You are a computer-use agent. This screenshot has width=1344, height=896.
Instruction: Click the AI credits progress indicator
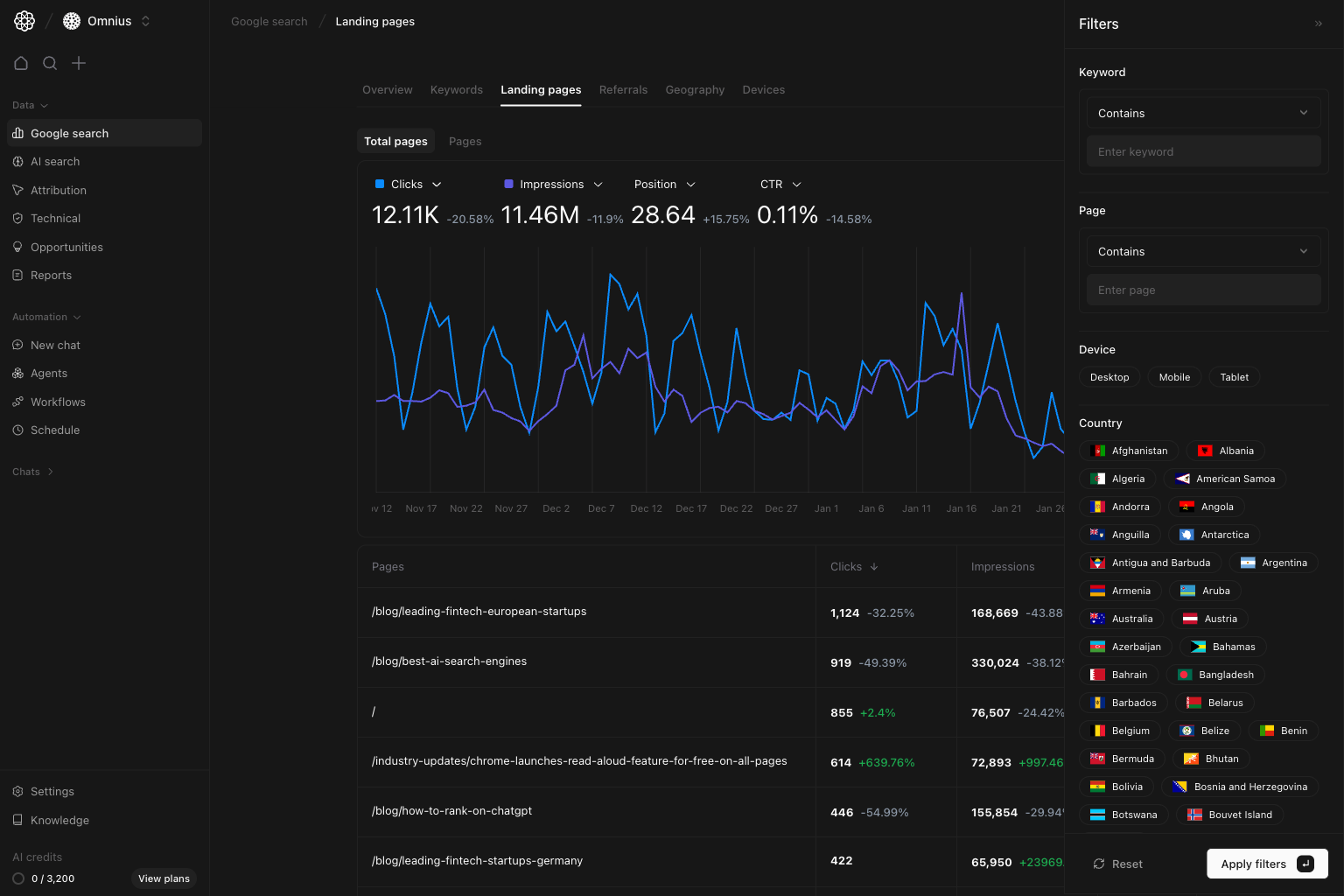point(17,878)
